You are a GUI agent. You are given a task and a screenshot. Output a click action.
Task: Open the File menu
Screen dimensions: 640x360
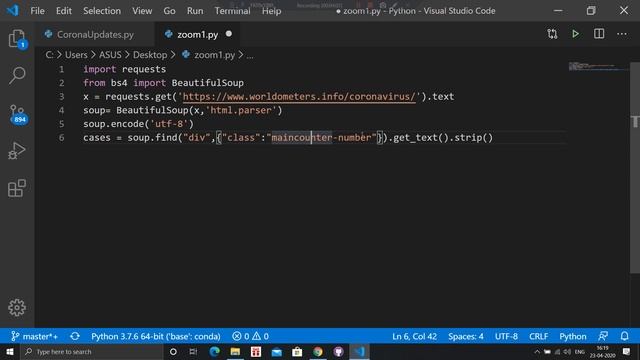tap(37, 11)
